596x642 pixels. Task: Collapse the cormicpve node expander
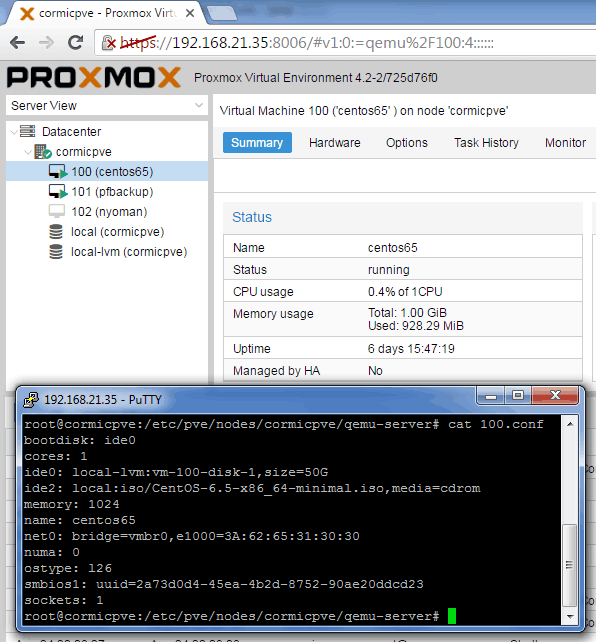(28, 152)
